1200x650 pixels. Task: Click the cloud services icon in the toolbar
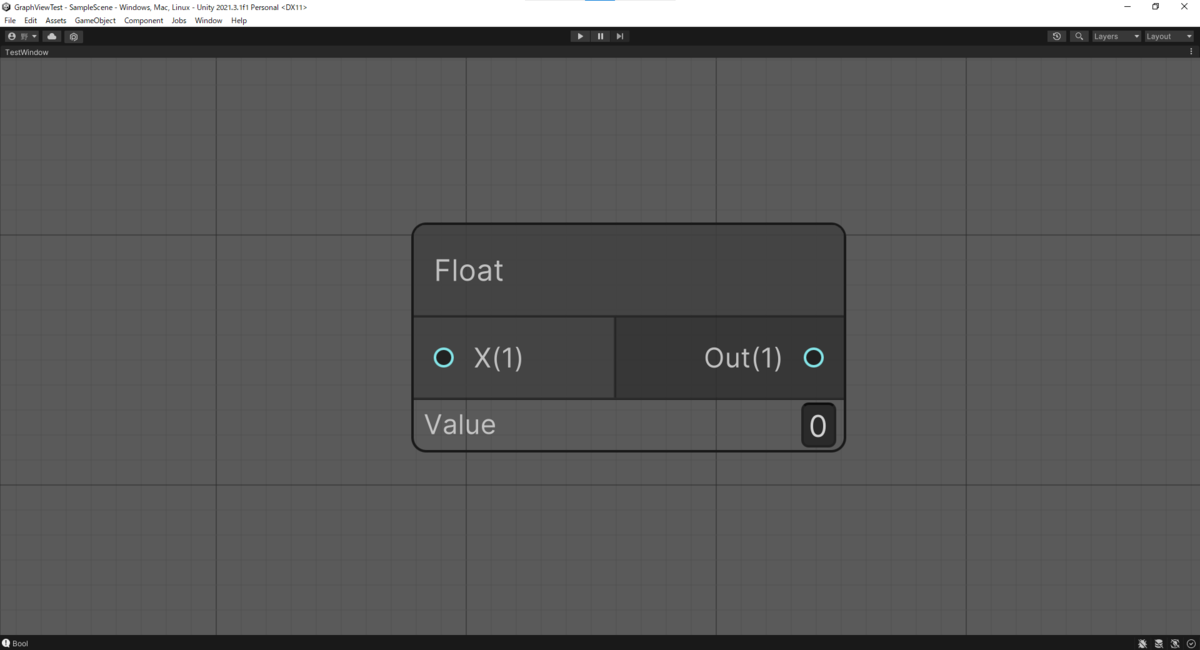coord(51,36)
